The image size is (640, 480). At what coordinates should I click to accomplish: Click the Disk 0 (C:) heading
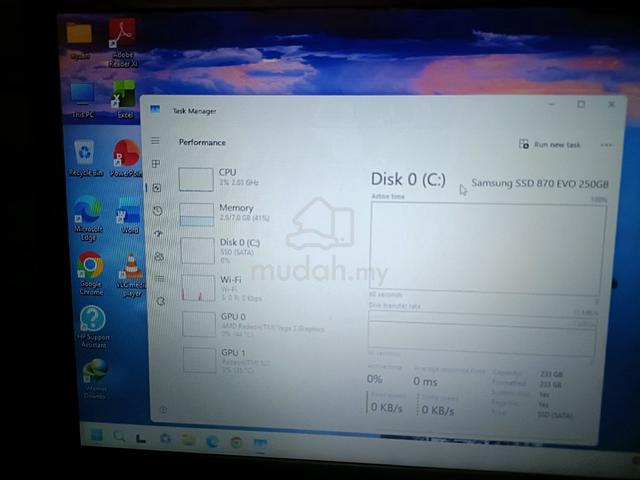tap(408, 180)
